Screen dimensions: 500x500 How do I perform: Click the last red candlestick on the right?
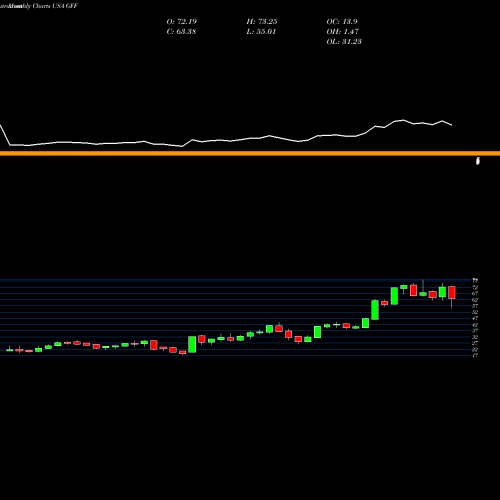pyautogui.click(x=452, y=292)
